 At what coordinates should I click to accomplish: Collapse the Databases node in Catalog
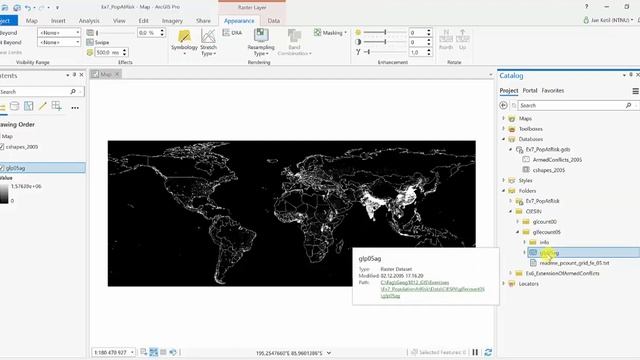(503, 139)
